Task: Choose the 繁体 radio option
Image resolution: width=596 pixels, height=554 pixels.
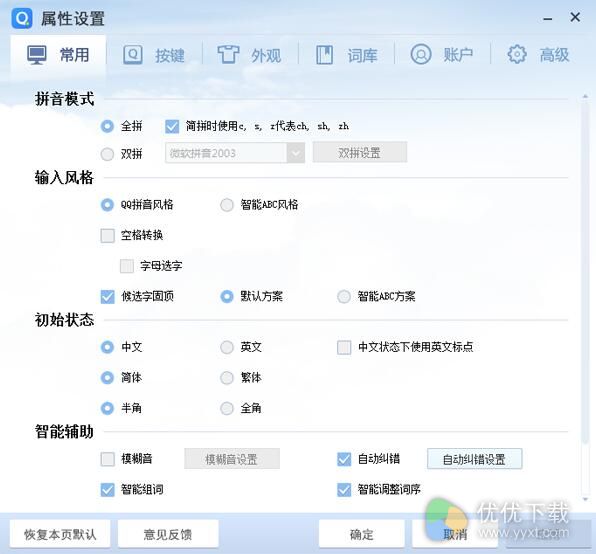Action: pos(227,378)
